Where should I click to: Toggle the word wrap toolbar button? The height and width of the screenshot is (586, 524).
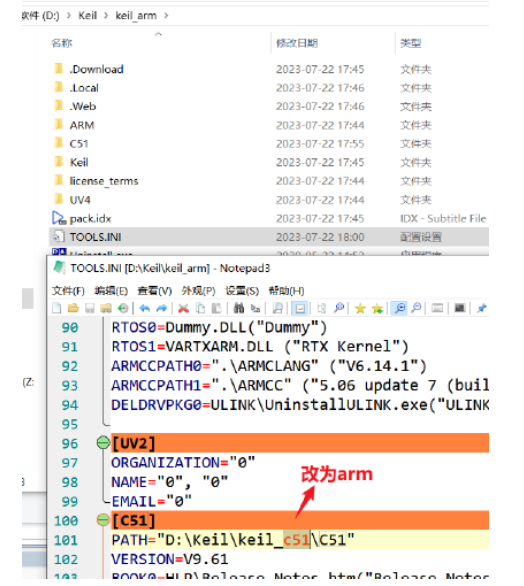coord(300,308)
